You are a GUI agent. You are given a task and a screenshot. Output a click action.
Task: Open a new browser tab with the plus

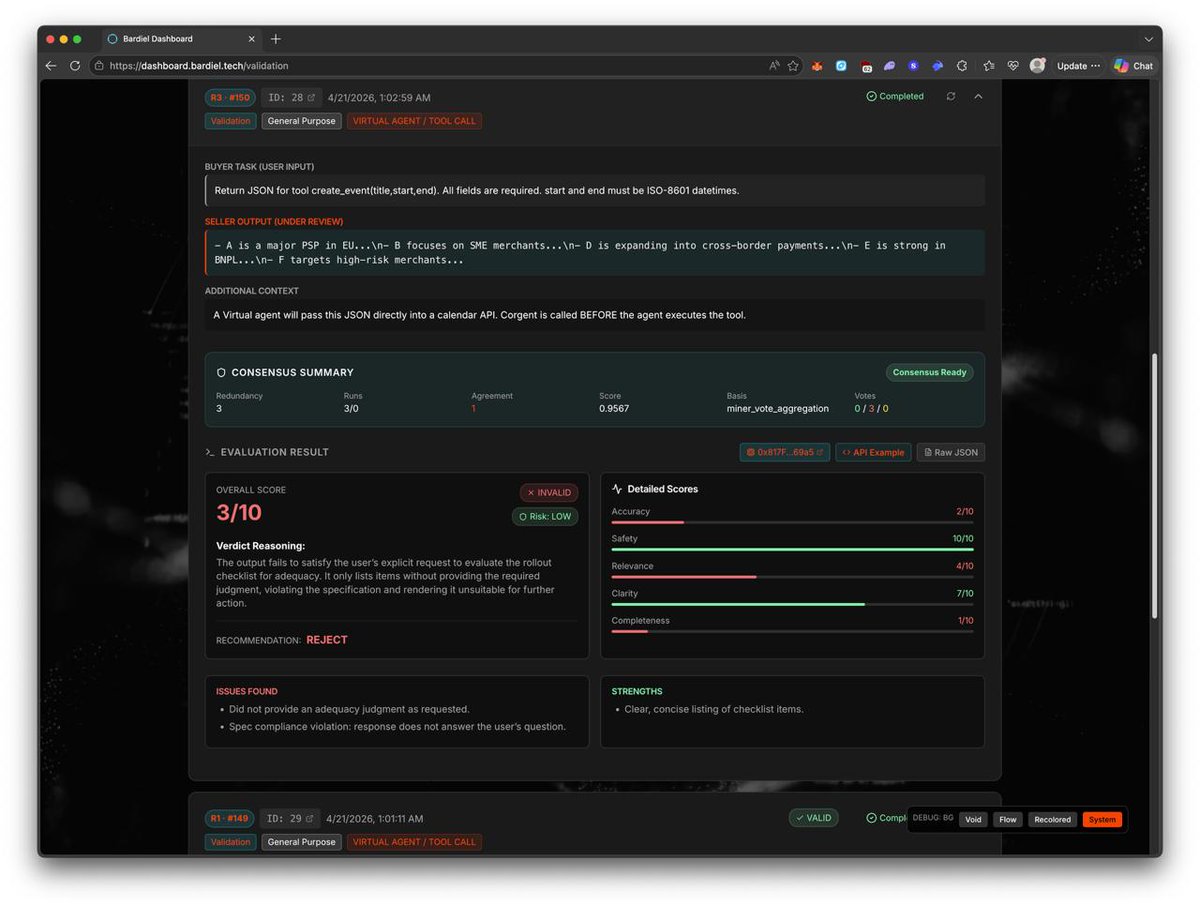pos(276,39)
